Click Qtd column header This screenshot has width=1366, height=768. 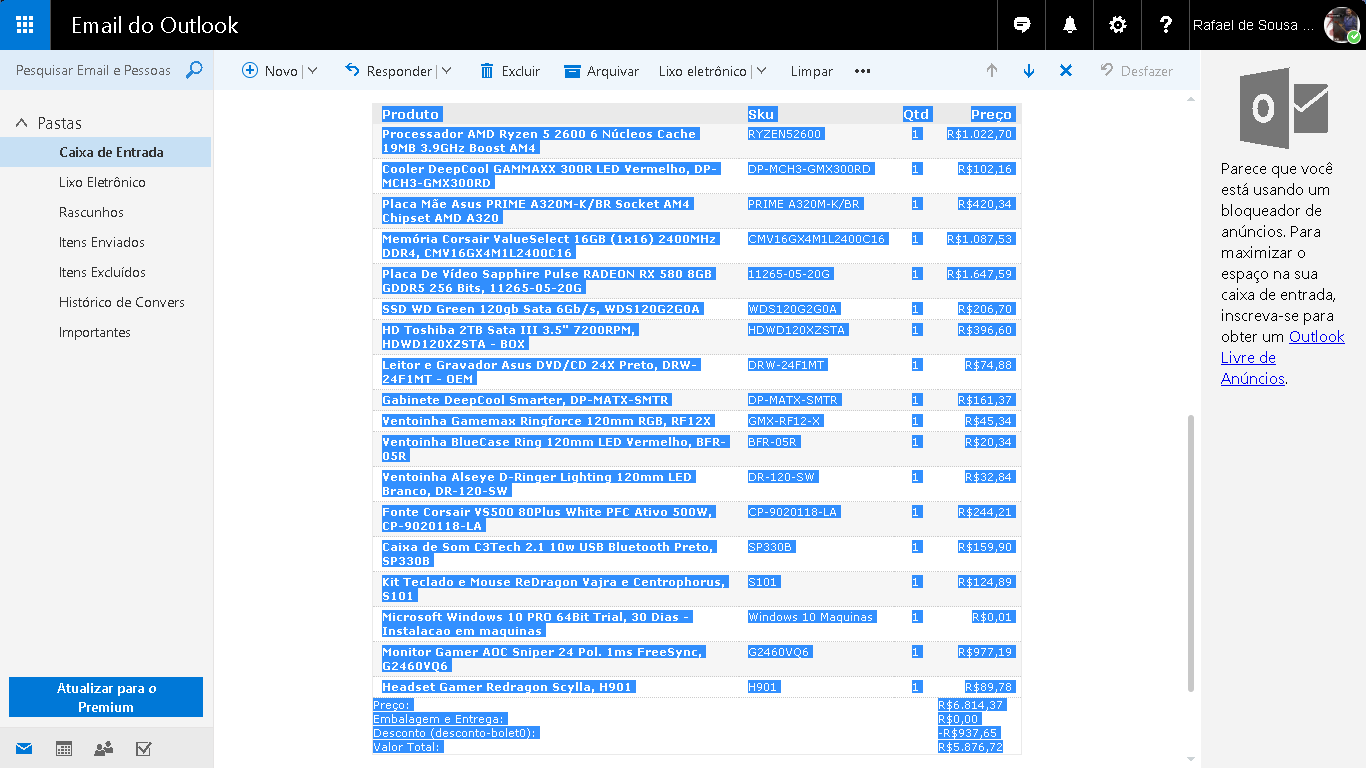916,114
